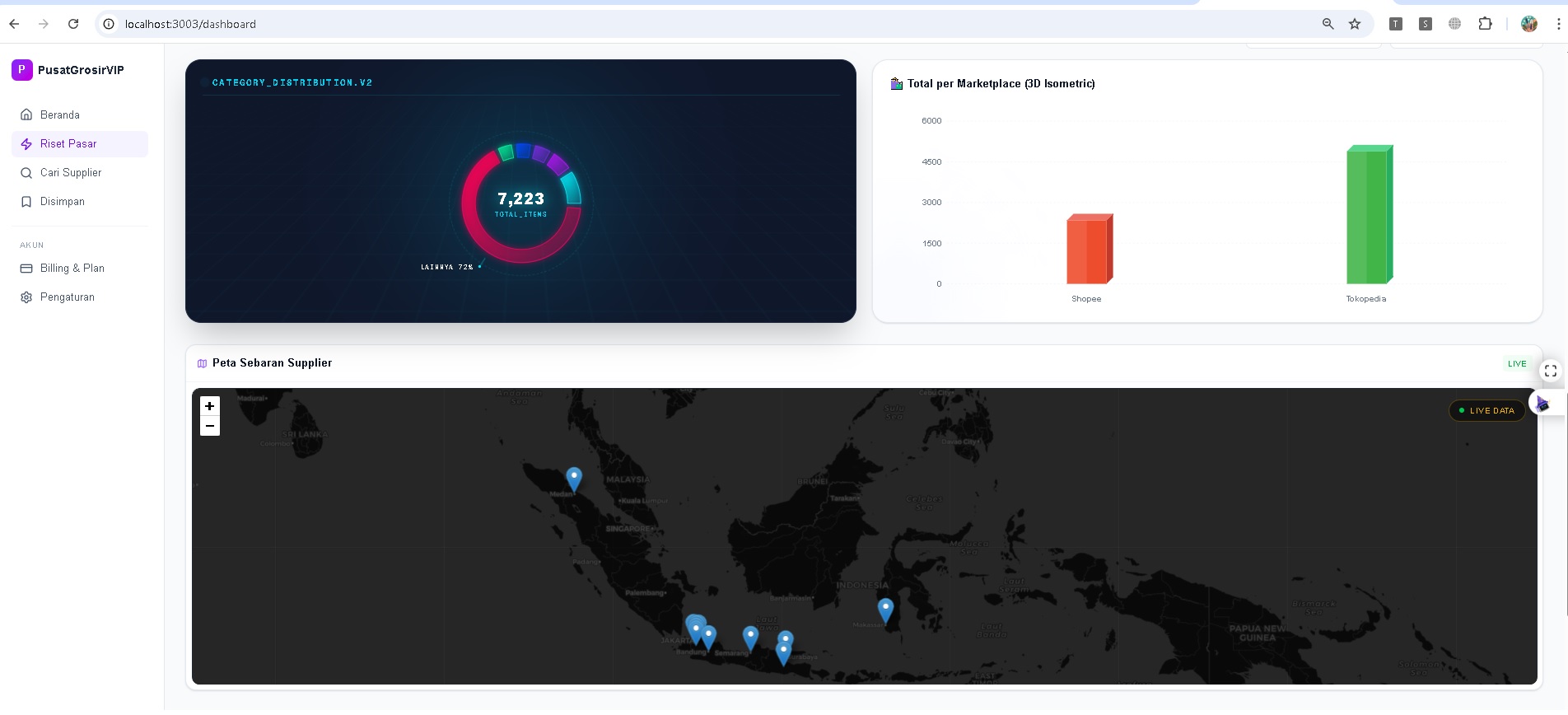Open the browser extensions puzzle icon
1568x715 pixels.
(x=1485, y=24)
